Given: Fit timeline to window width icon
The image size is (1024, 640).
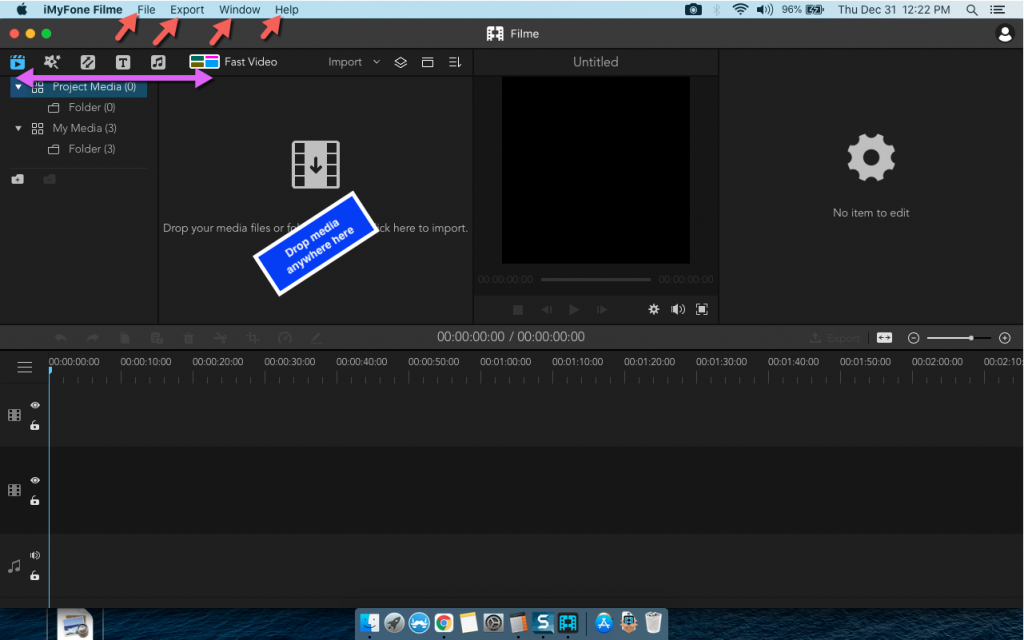Looking at the screenshot, I should coord(884,338).
